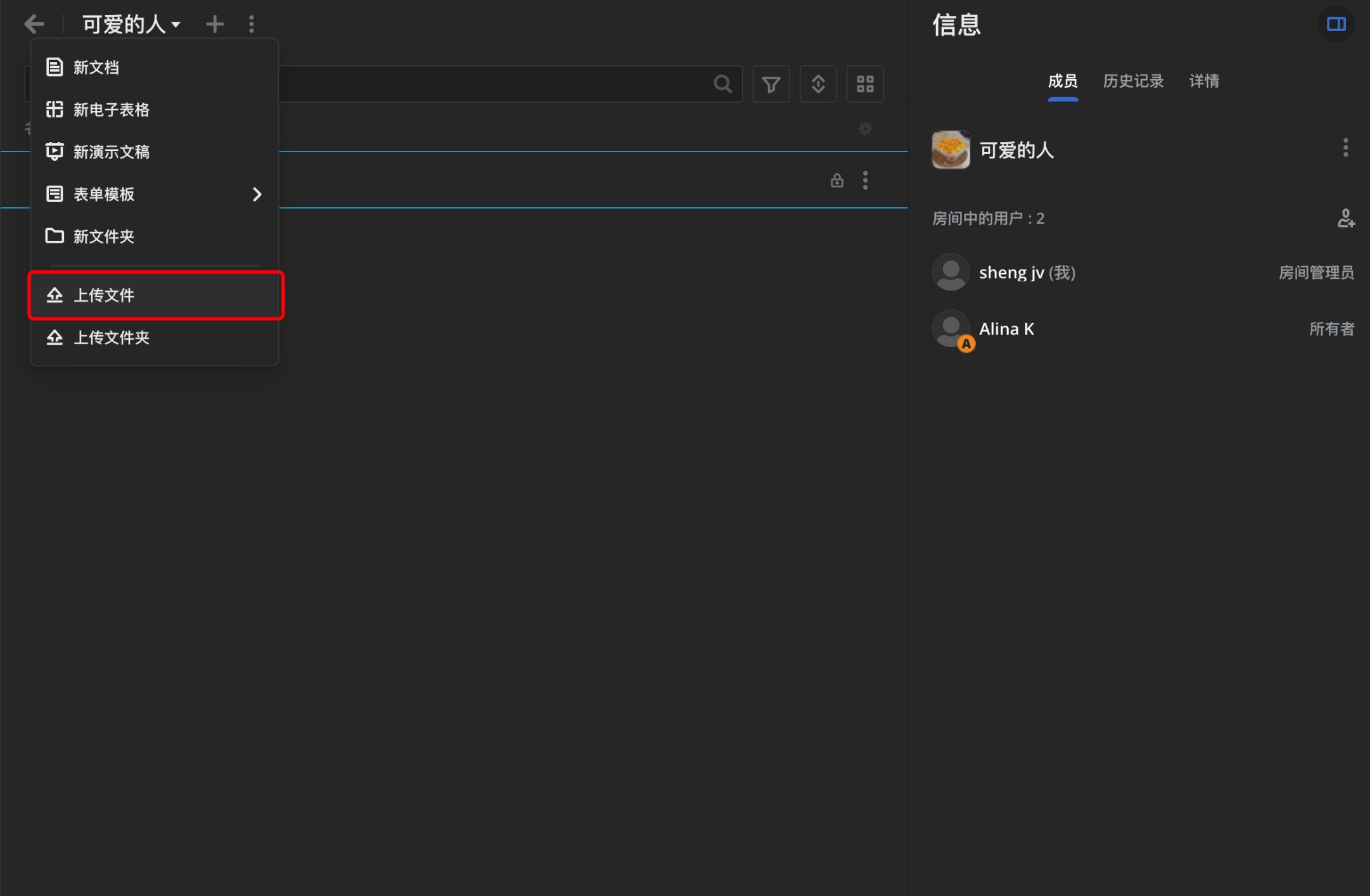Switch to 历史记录 tab
This screenshot has height=896, width=1370.
tap(1133, 81)
